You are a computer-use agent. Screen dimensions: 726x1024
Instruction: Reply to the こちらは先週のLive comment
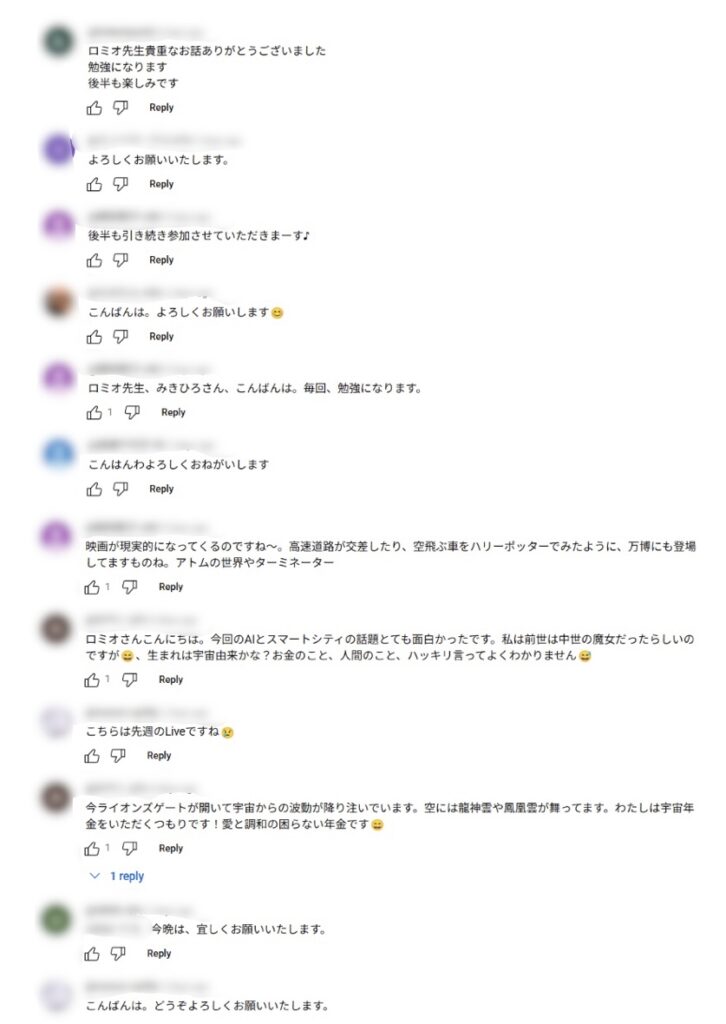point(159,756)
